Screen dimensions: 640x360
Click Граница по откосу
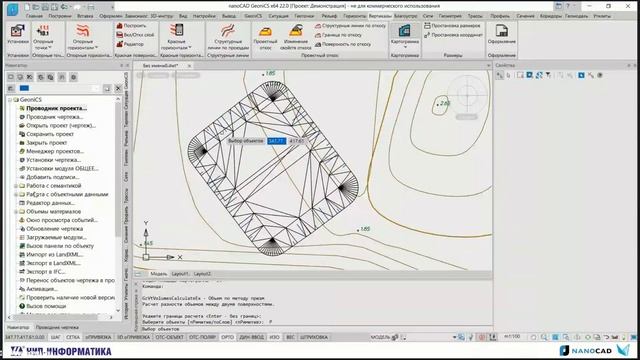pyautogui.click(x=338, y=35)
